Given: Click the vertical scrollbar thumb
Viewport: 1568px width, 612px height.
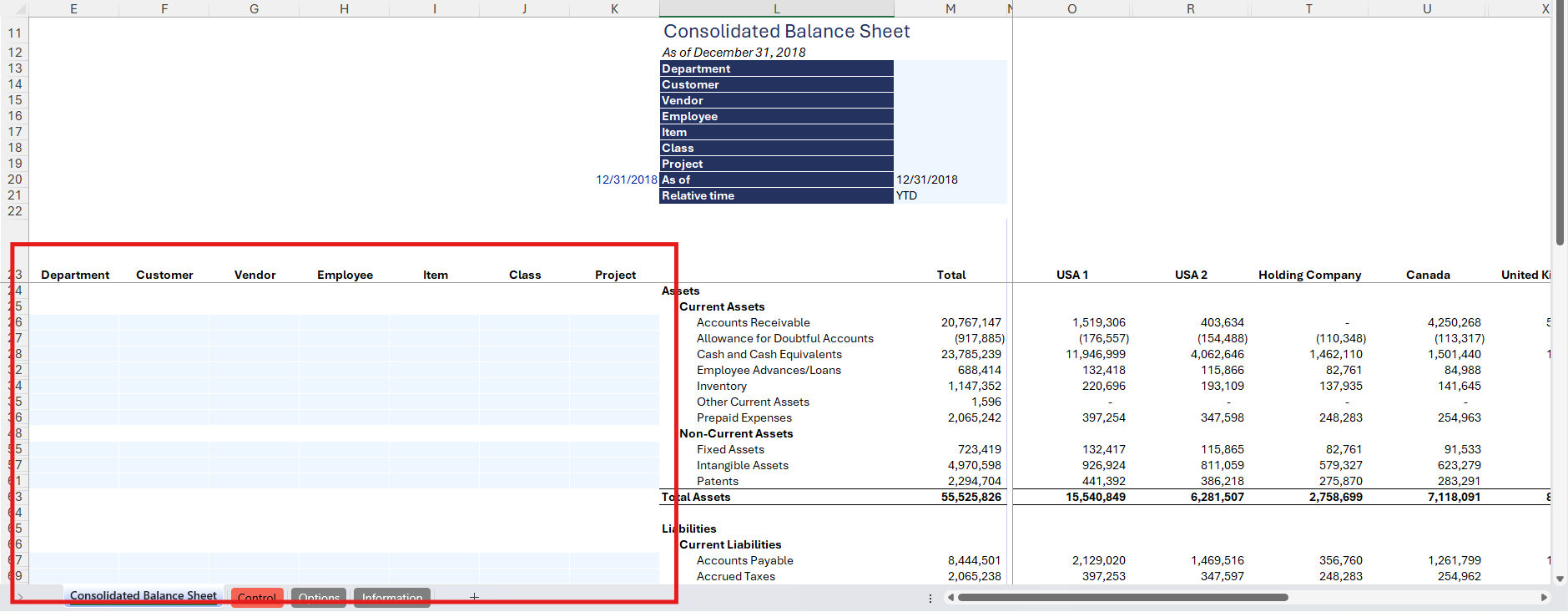Looking at the screenshot, I should 1560,125.
